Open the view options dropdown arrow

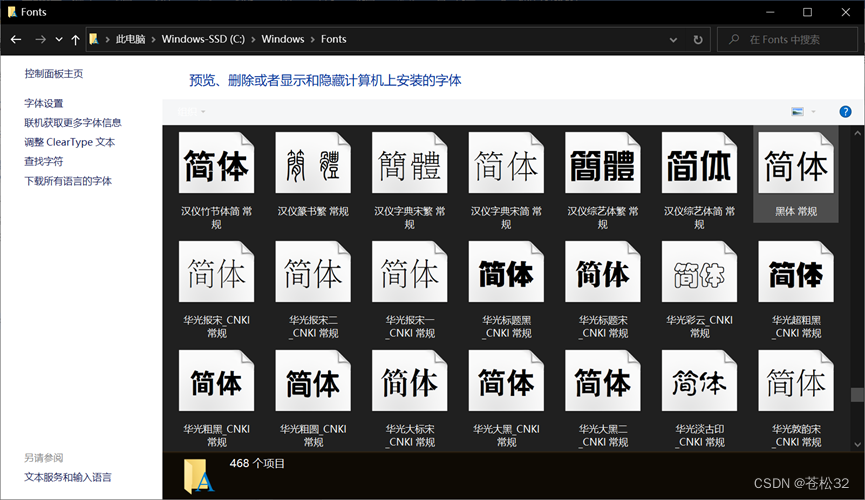point(813,111)
